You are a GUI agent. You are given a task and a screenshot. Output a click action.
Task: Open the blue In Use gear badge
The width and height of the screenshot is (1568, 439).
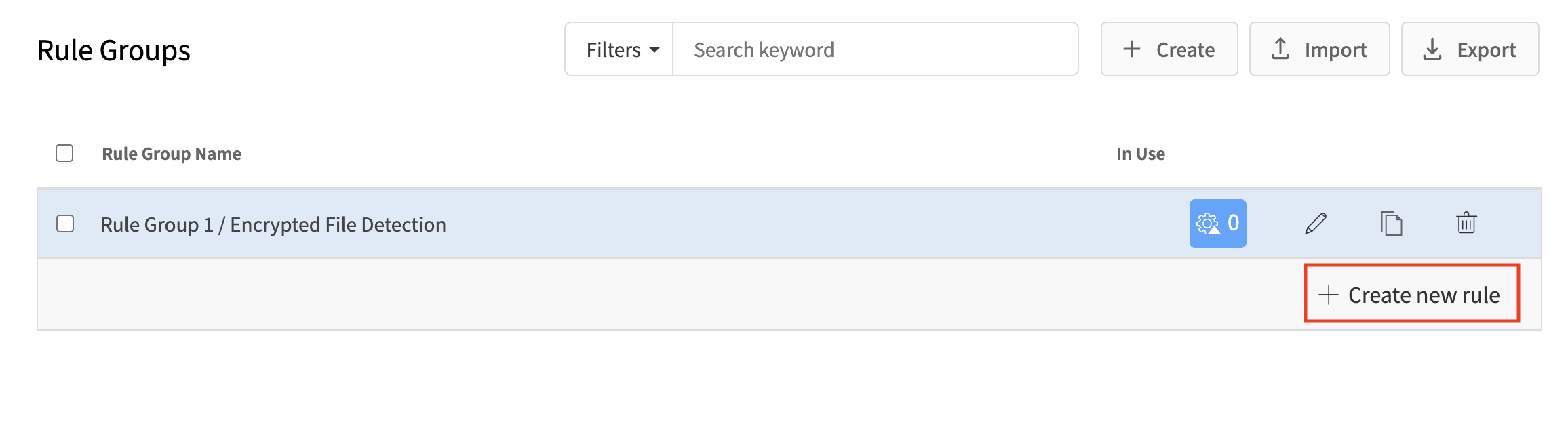click(1217, 223)
